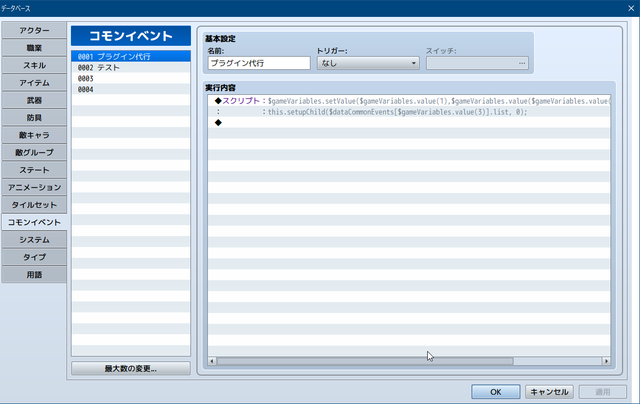
Task: Switch to the タイルセット tab
Action: [34, 205]
